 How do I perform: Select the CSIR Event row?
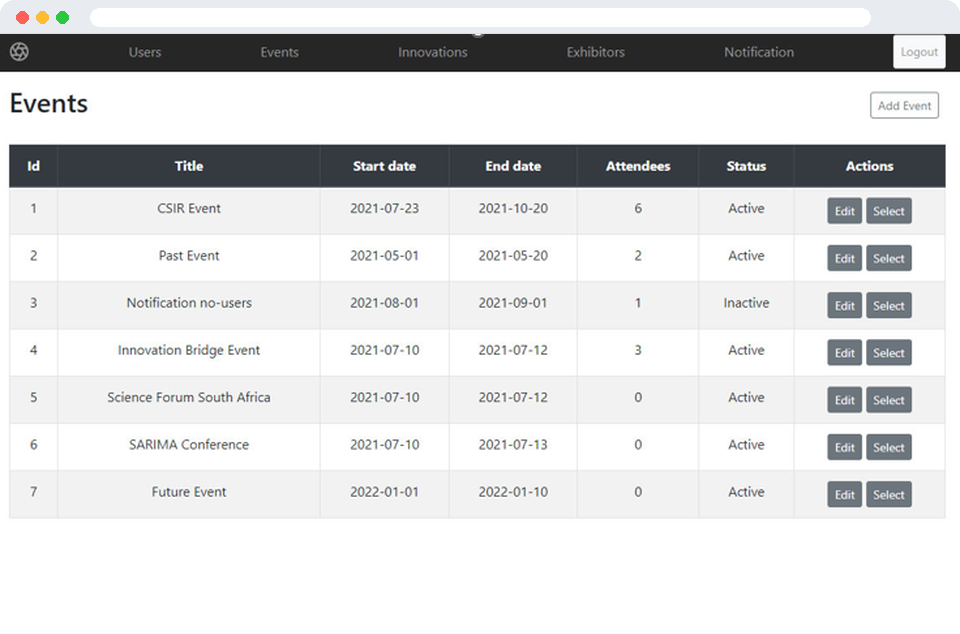(888, 211)
